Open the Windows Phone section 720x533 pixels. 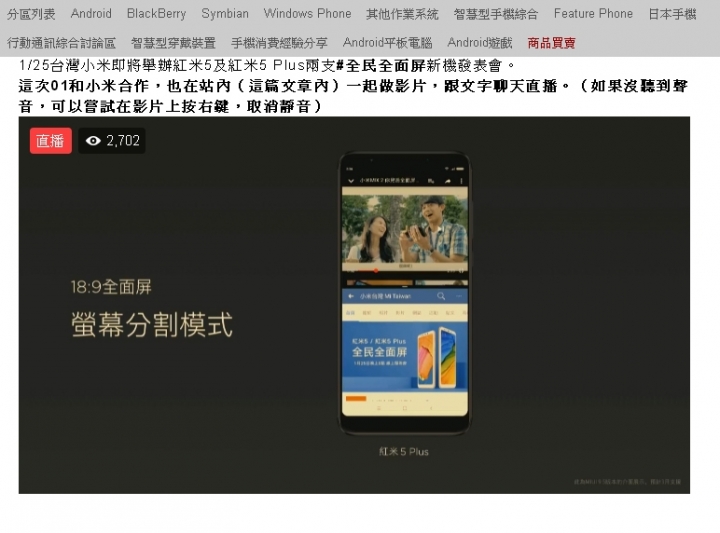[x=307, y=14]
